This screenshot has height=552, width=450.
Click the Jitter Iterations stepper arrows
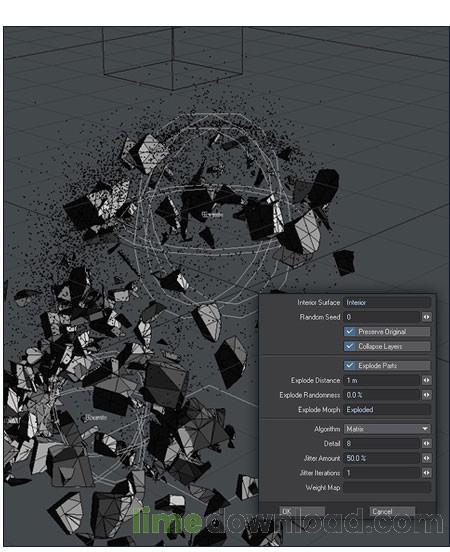(426, 473)
